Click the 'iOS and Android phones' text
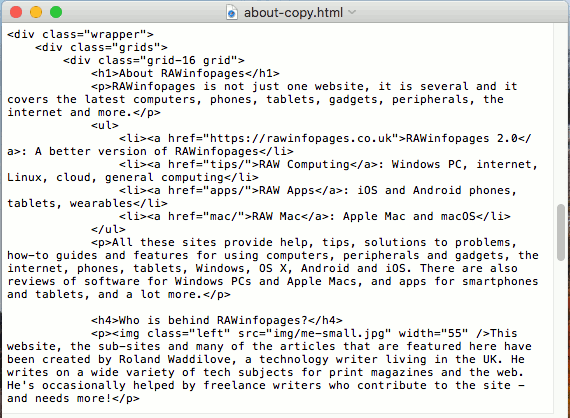This screenshot has width=570, height=418. pyautogui.click(x=434, y=190)
